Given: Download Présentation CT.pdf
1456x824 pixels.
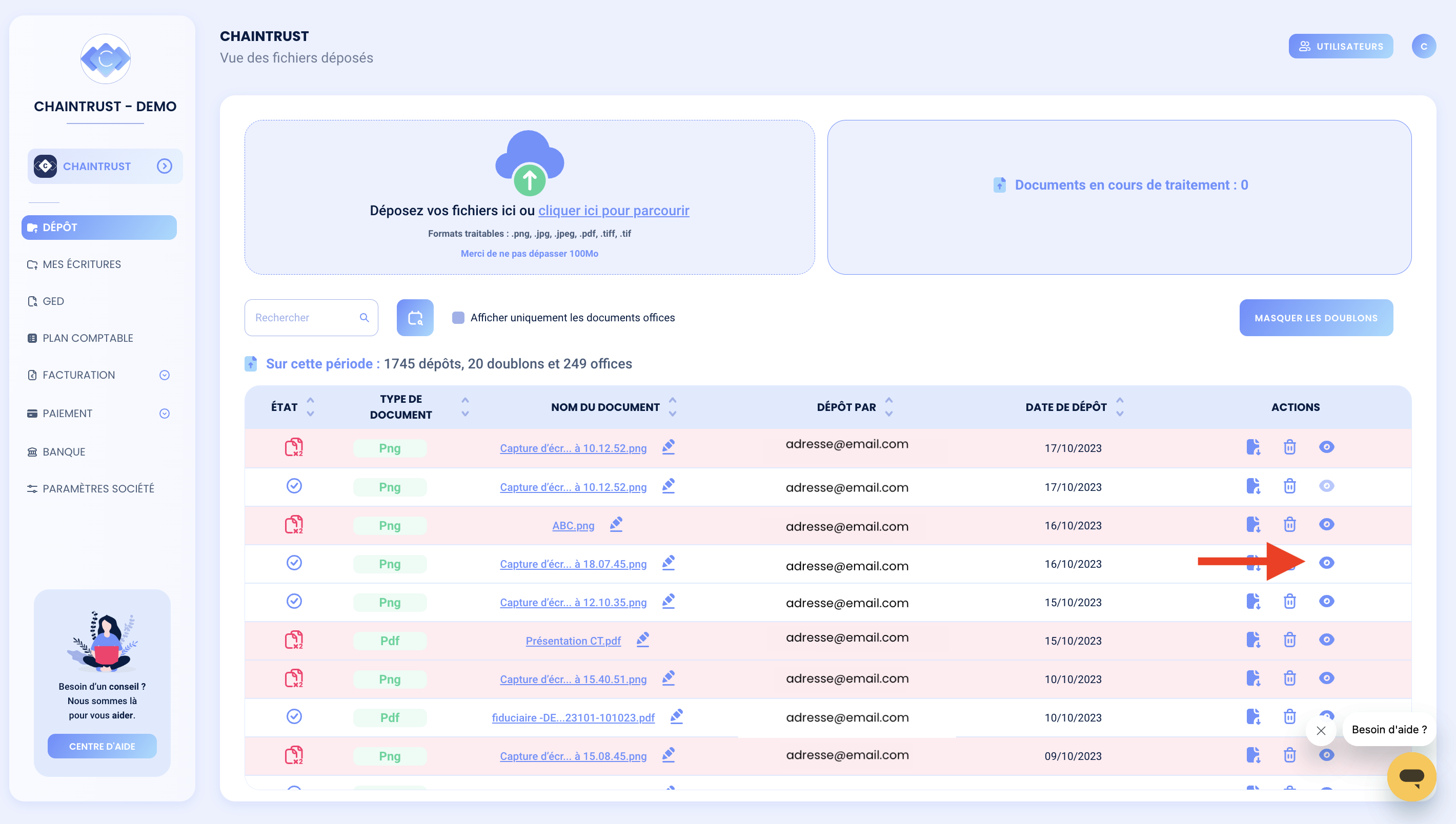Looking at the screenshot, I should 1253,640.
